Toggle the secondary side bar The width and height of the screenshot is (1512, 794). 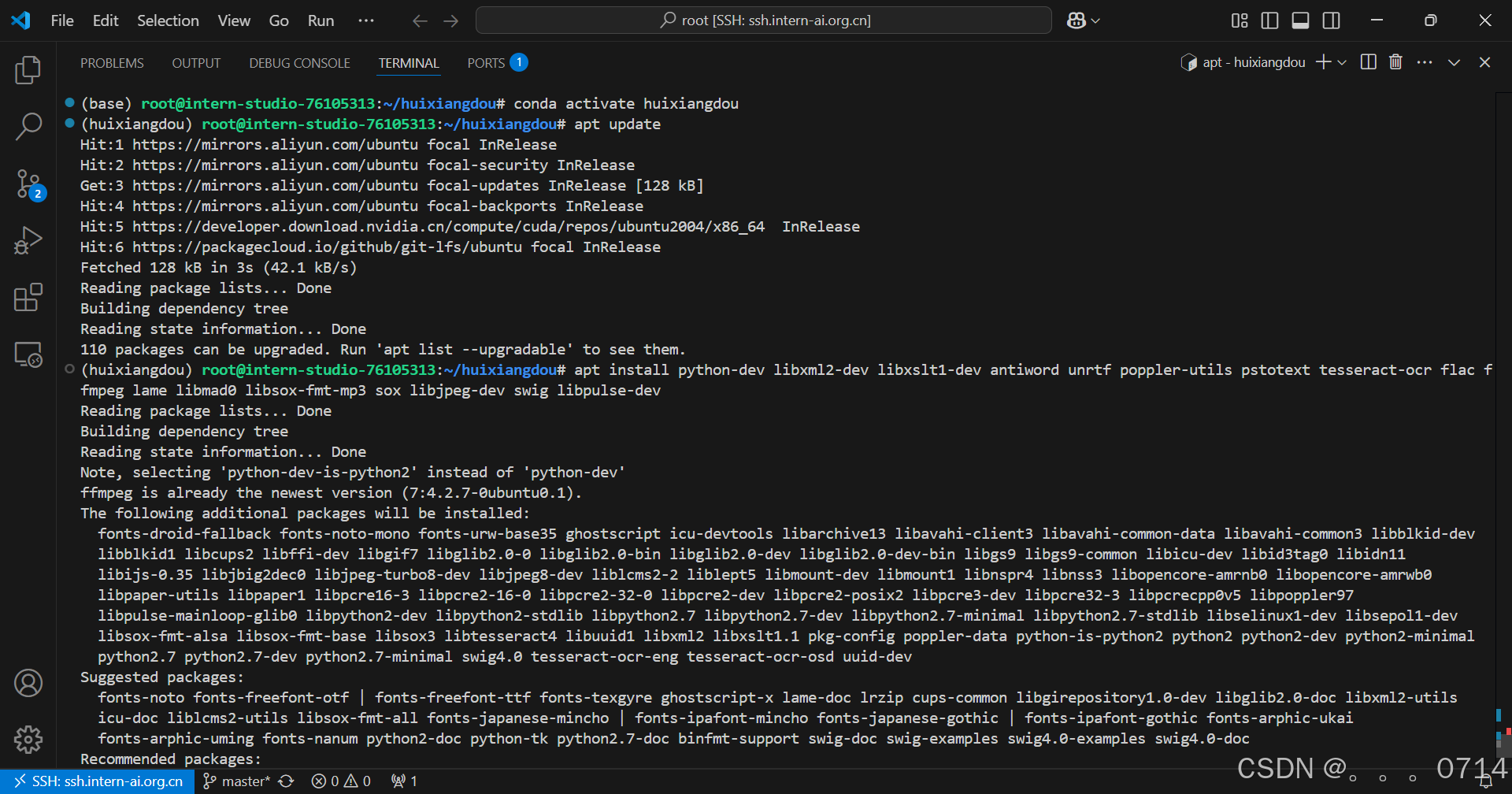tap(1332, 20)
